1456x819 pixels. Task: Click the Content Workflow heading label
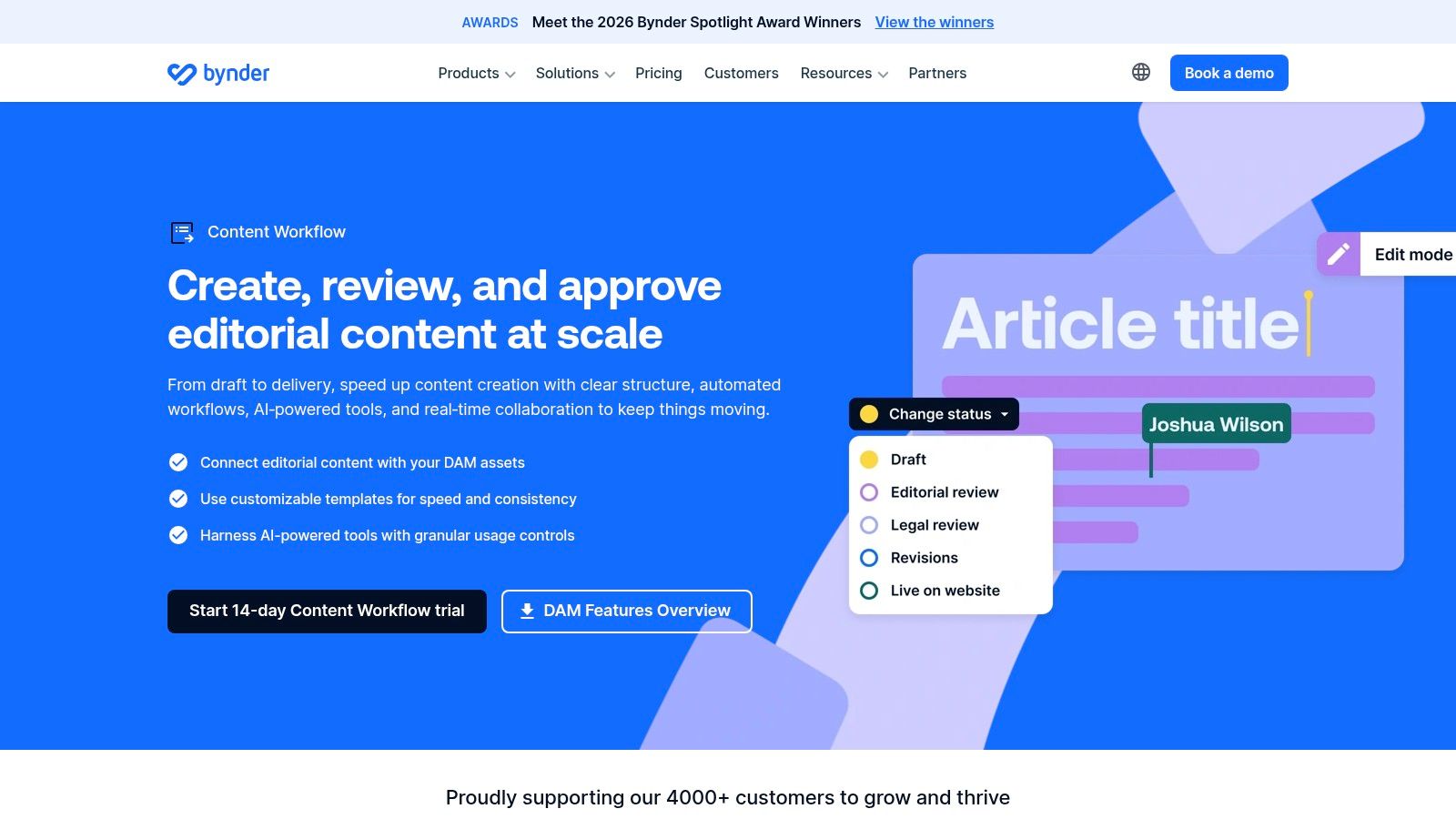tap(277, 232)
